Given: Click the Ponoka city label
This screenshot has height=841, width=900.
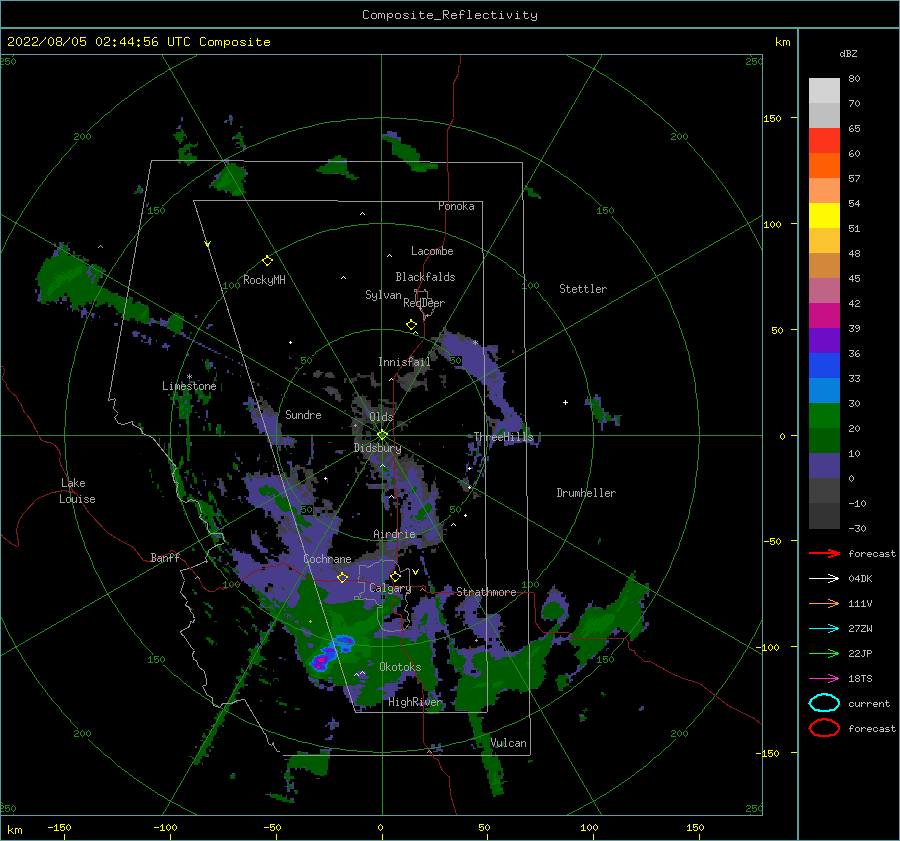Looking at the screenshot, I should [456, 206].
